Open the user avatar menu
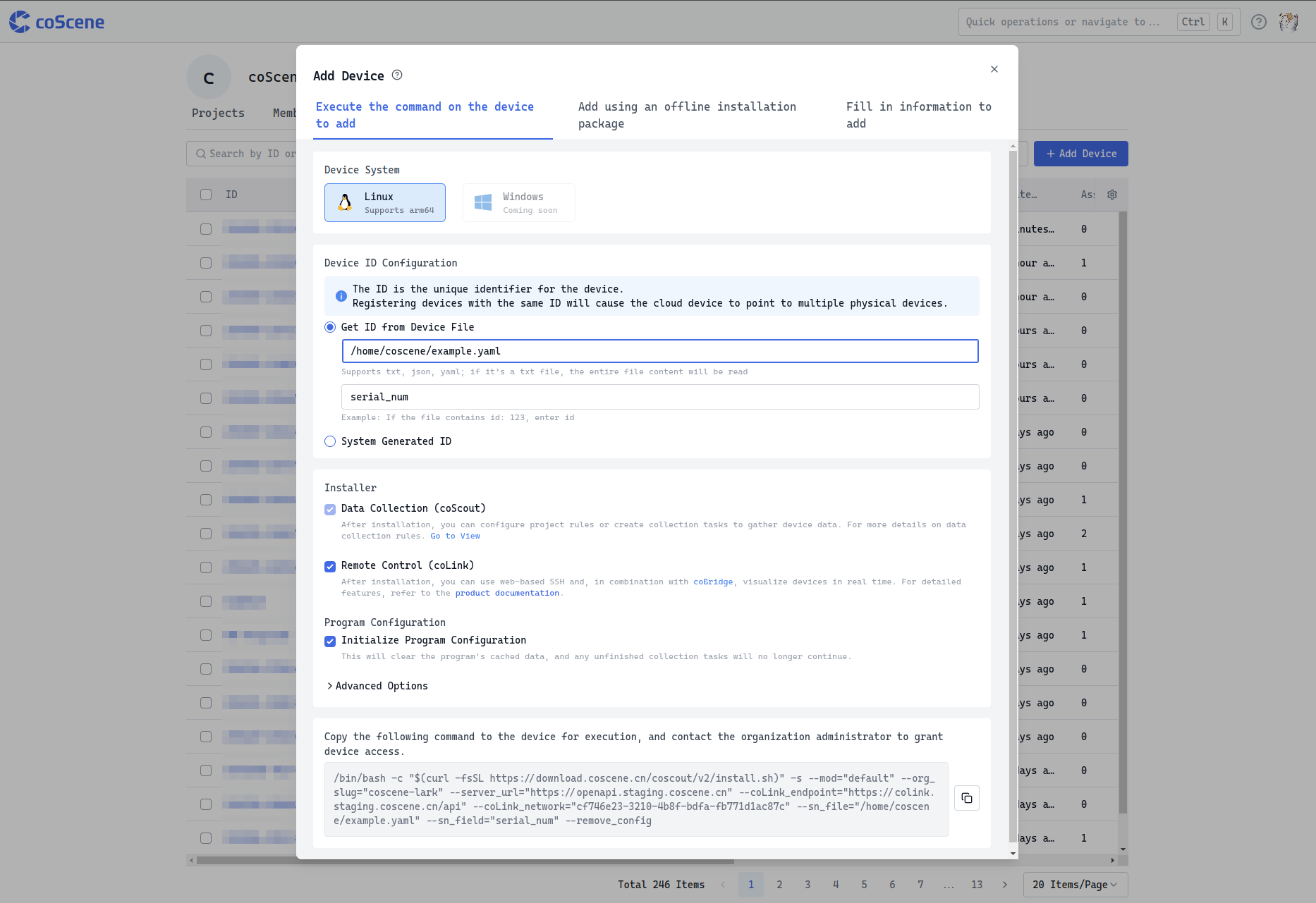This screenshot has height=903, width=1316. 1288,22
